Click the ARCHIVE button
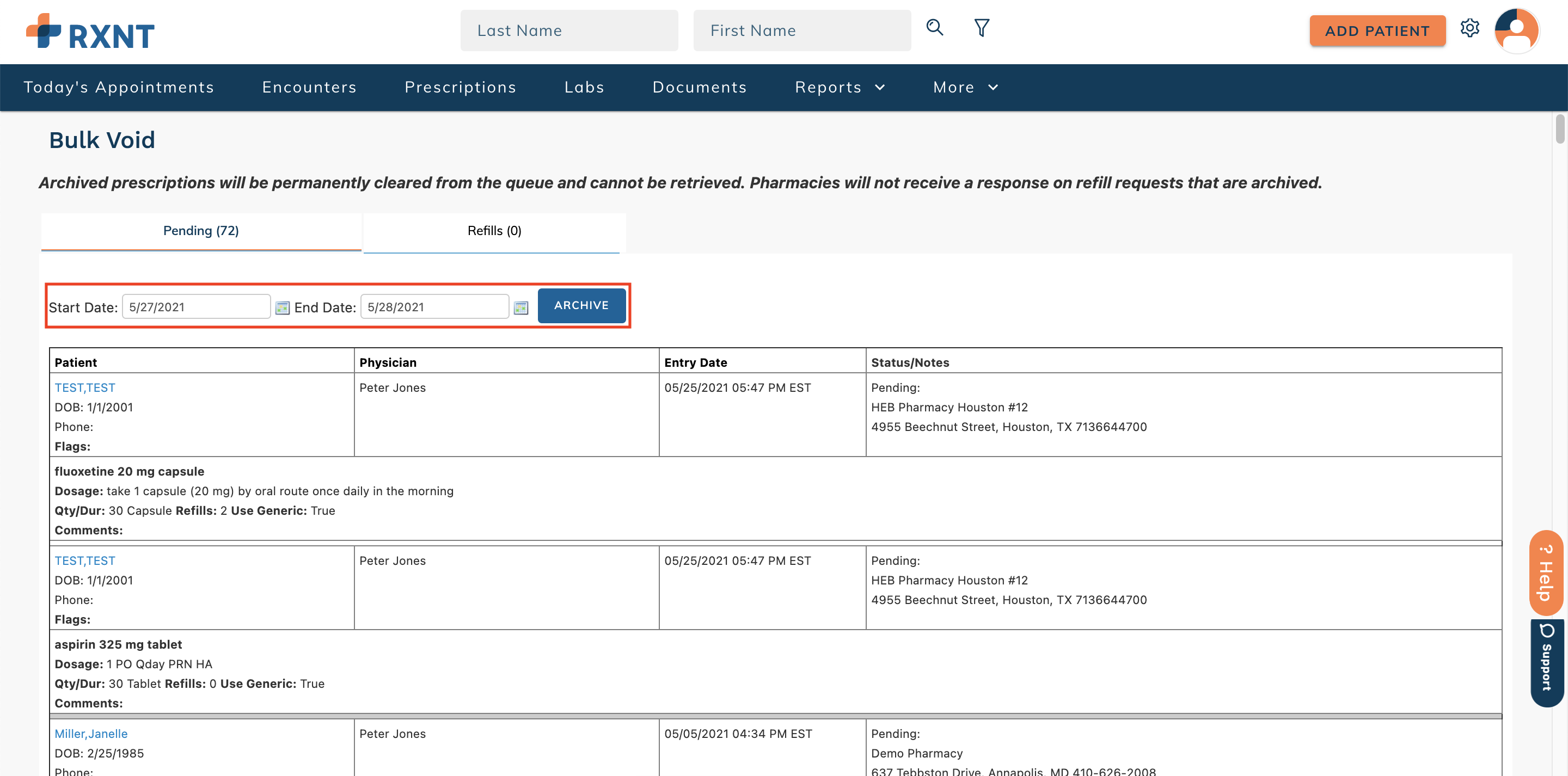The width and height of the screenshot is (1568, 776). click(x=581, y=305)
